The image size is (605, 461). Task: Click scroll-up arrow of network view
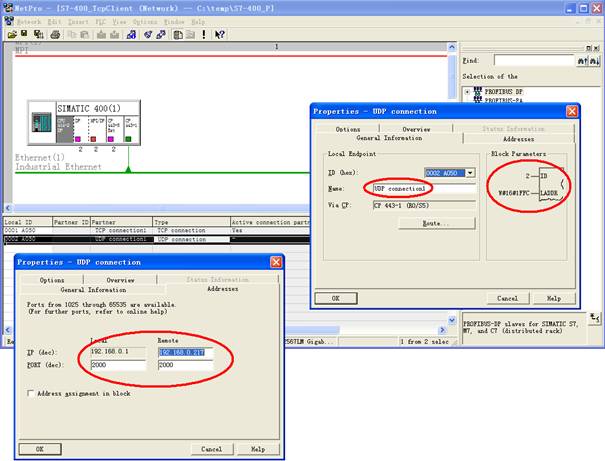pyautogui.click(x=452, y=47)
